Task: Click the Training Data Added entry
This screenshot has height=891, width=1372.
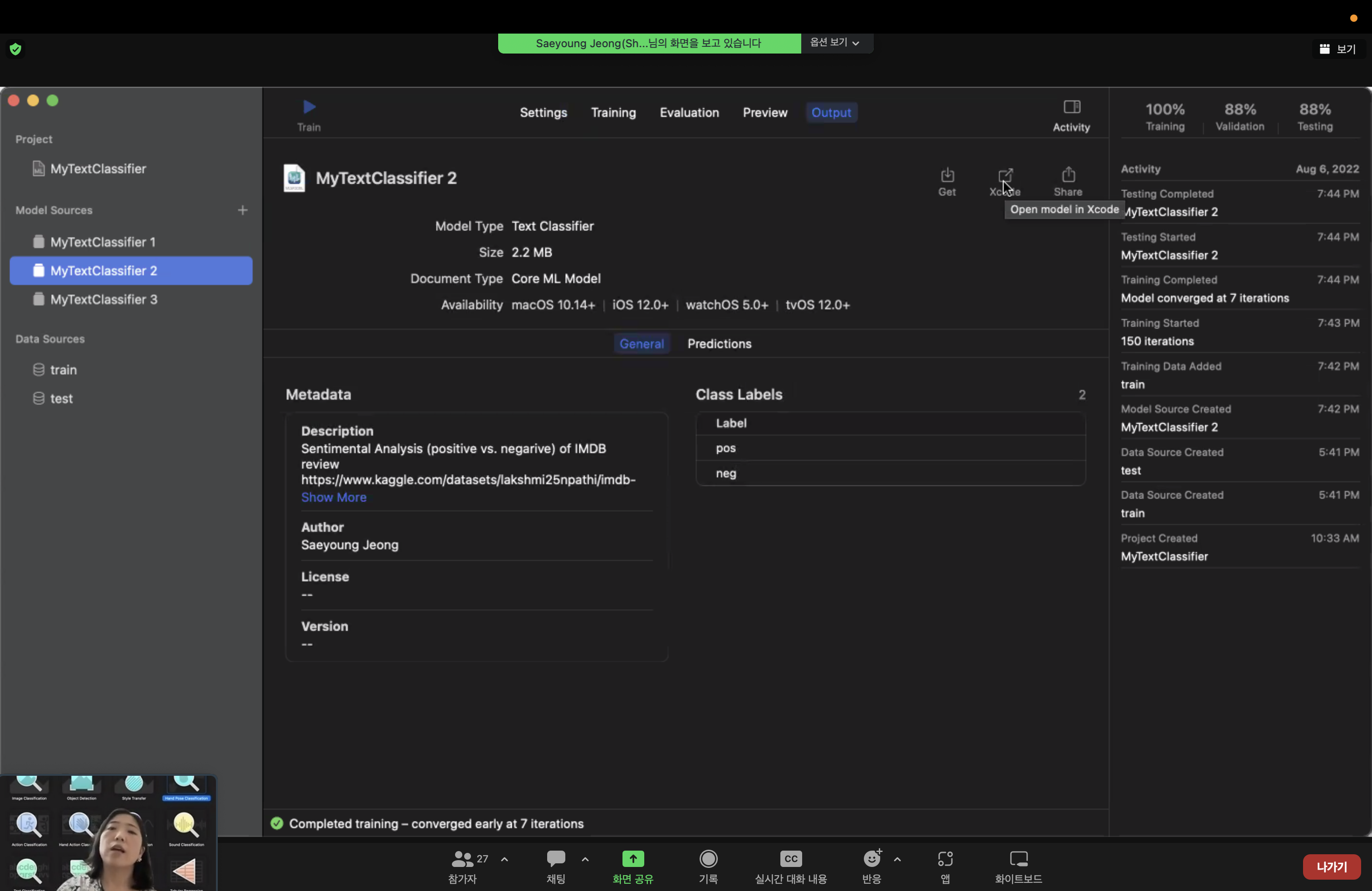Action: pos(1240,376)
